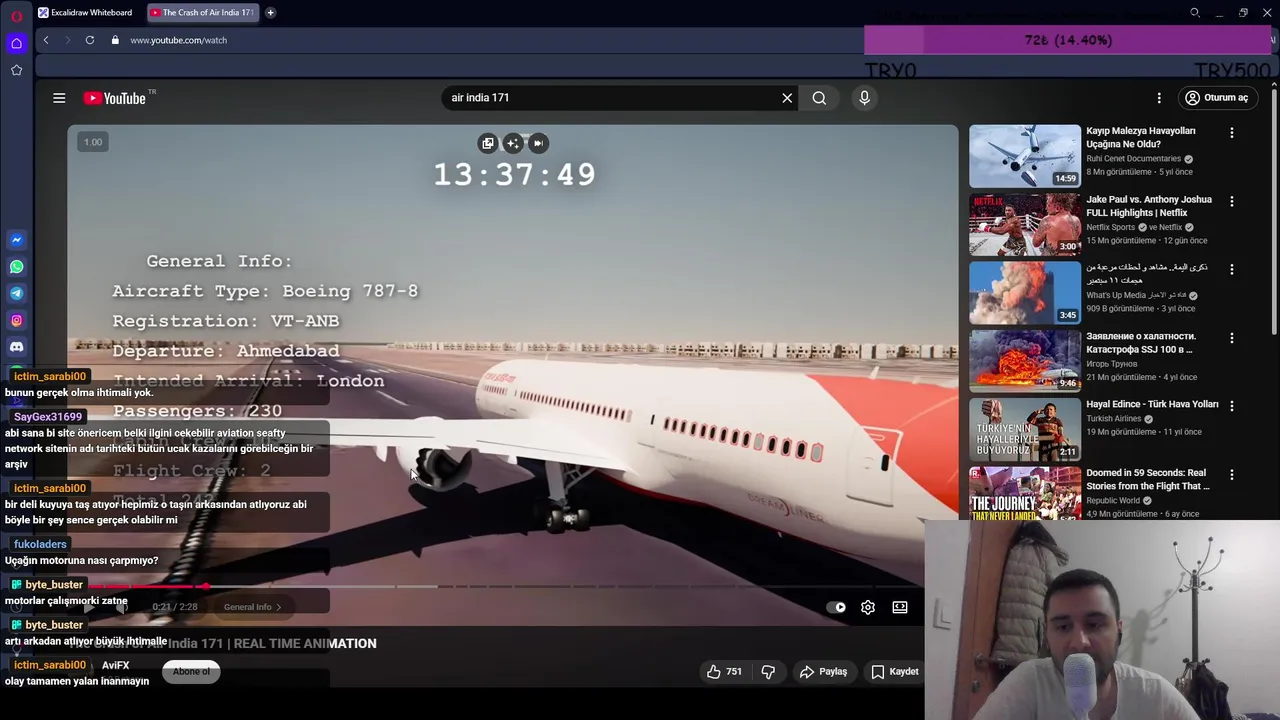
Task: Click the 1.00 playback speed badge
Action: [93, 142]
